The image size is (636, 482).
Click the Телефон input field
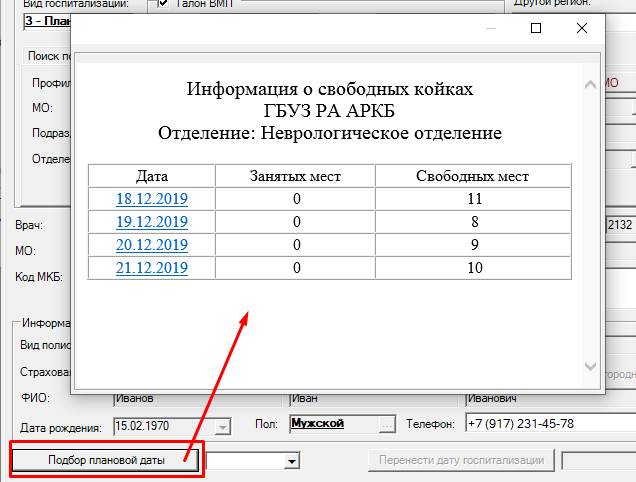(550, 424)
